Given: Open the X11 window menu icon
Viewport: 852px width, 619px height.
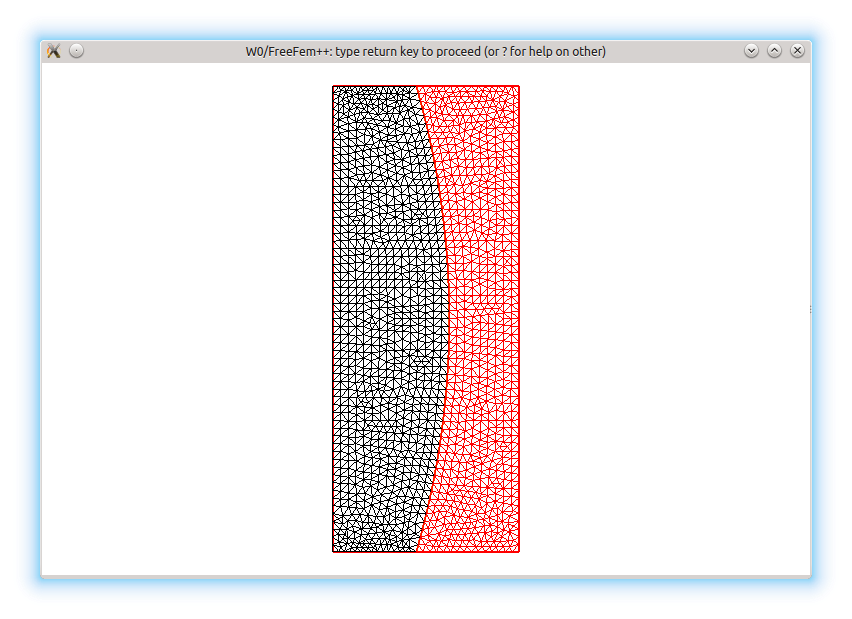Looking at the screenshot, I should pos(53,51).
